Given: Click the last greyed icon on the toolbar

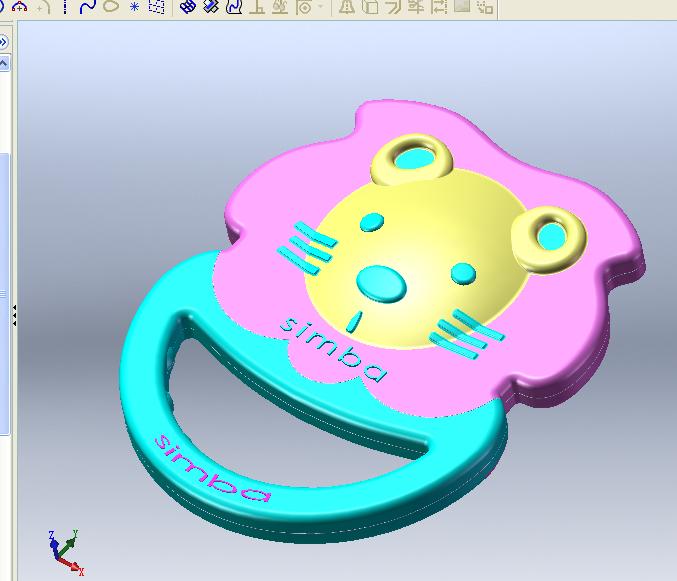Looking at the screenshot, I should pyautogui.click(x=485, y=6).
